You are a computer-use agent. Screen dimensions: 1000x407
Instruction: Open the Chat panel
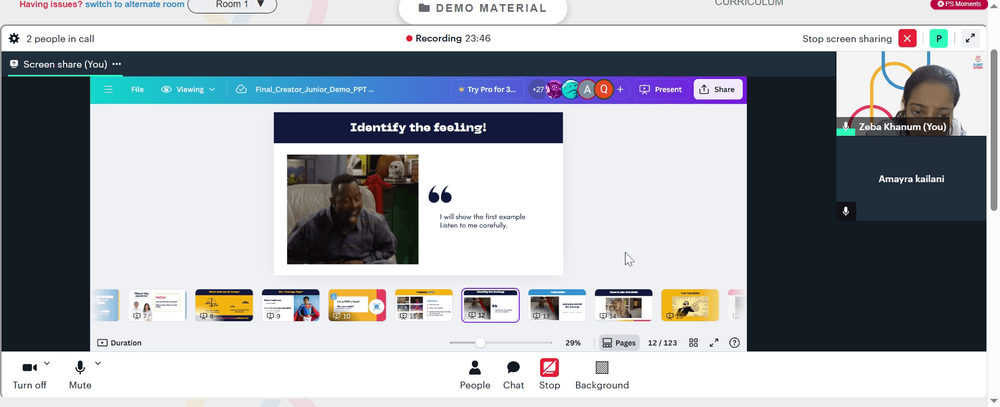513,374
